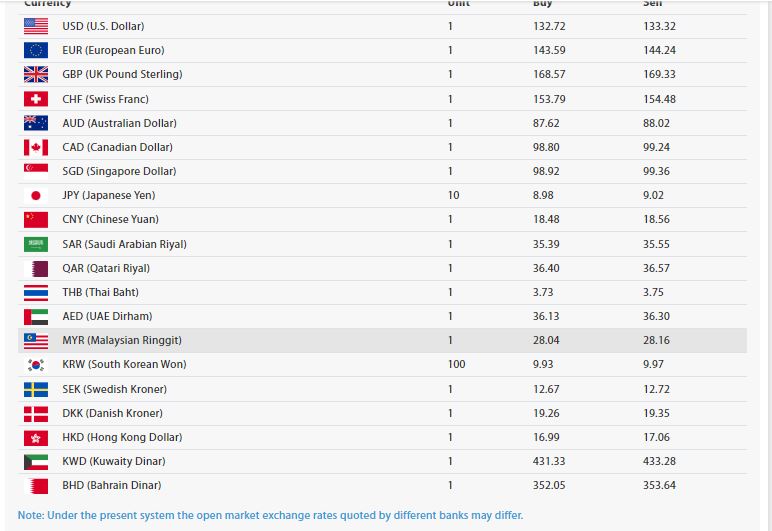Click the QAR (Qatari Riyal) label
Viewport: 772px width, 531px height.
(106, 268)
